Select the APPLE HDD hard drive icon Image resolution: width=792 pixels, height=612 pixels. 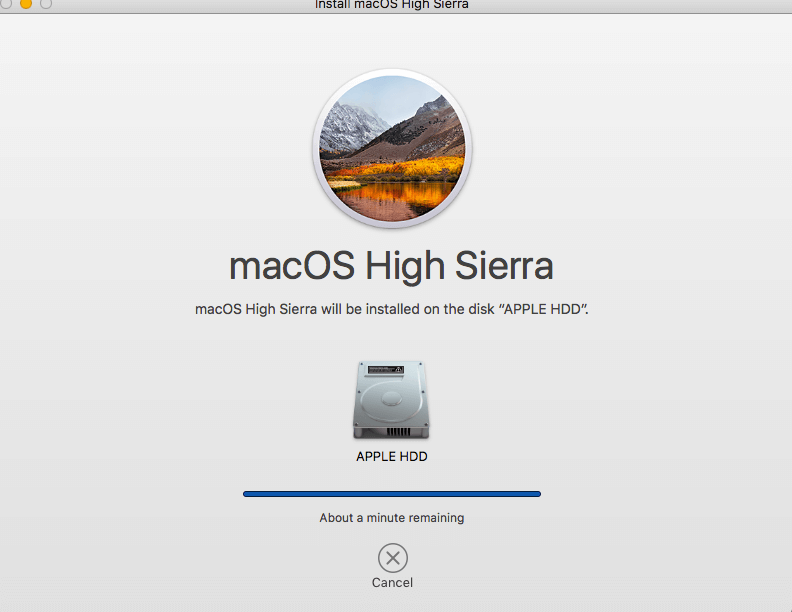click(x=392, y=400)
